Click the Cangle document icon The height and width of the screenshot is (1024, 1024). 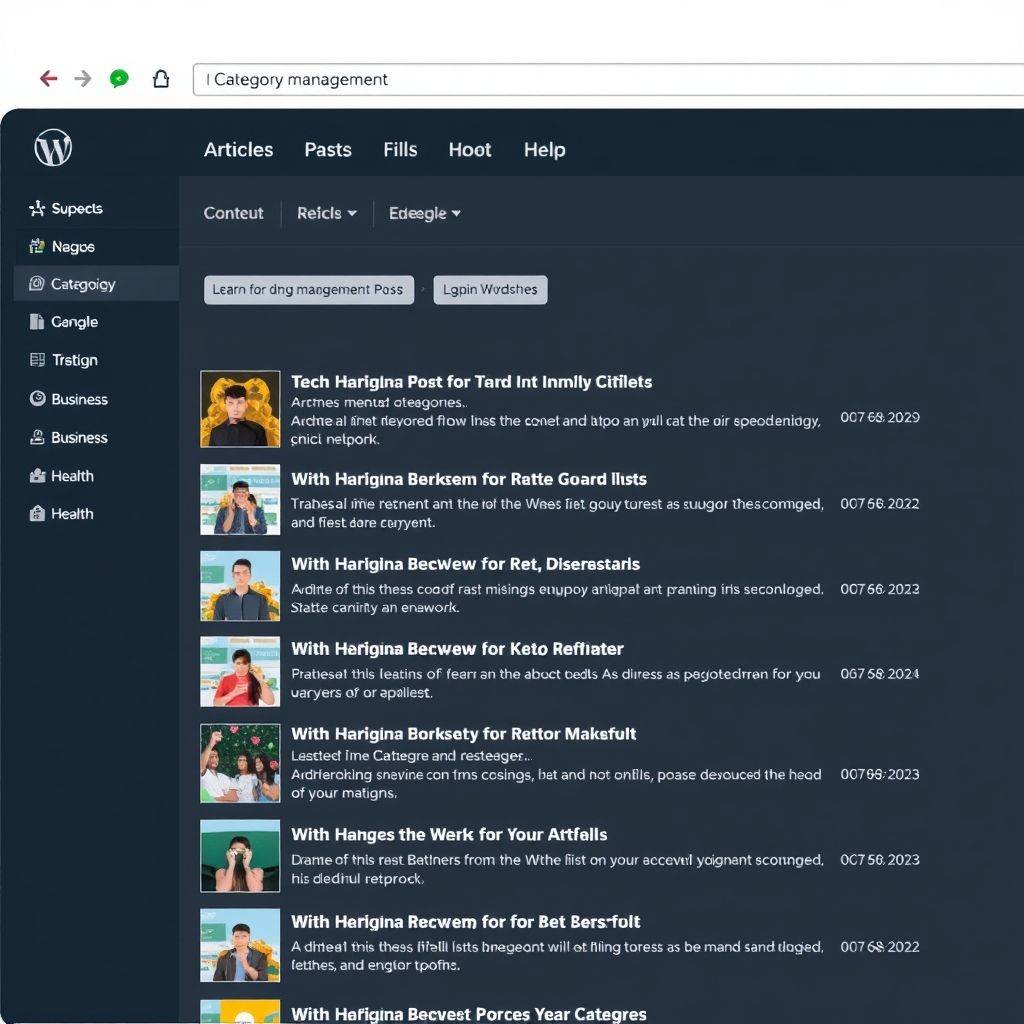[37, 321]
